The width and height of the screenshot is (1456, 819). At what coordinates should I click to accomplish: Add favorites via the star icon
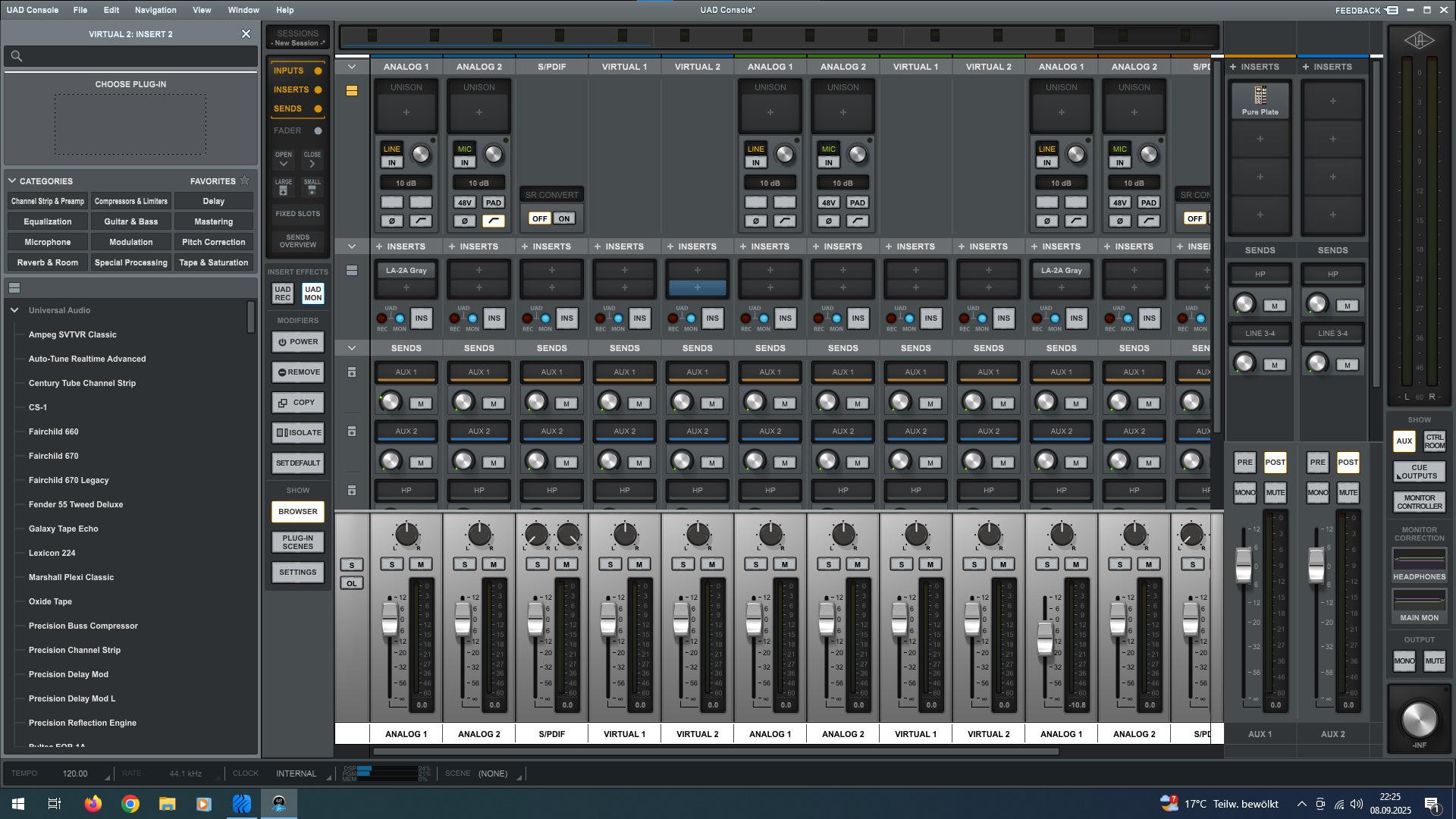244,180
